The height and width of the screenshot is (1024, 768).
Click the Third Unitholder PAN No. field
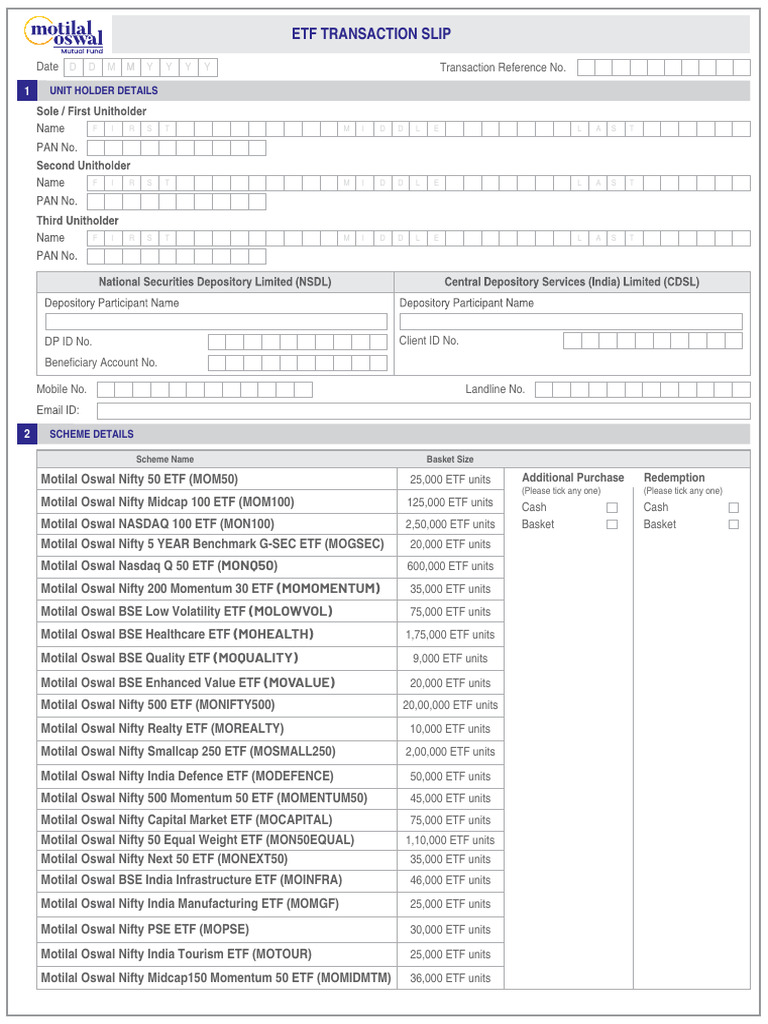point(176,256)
